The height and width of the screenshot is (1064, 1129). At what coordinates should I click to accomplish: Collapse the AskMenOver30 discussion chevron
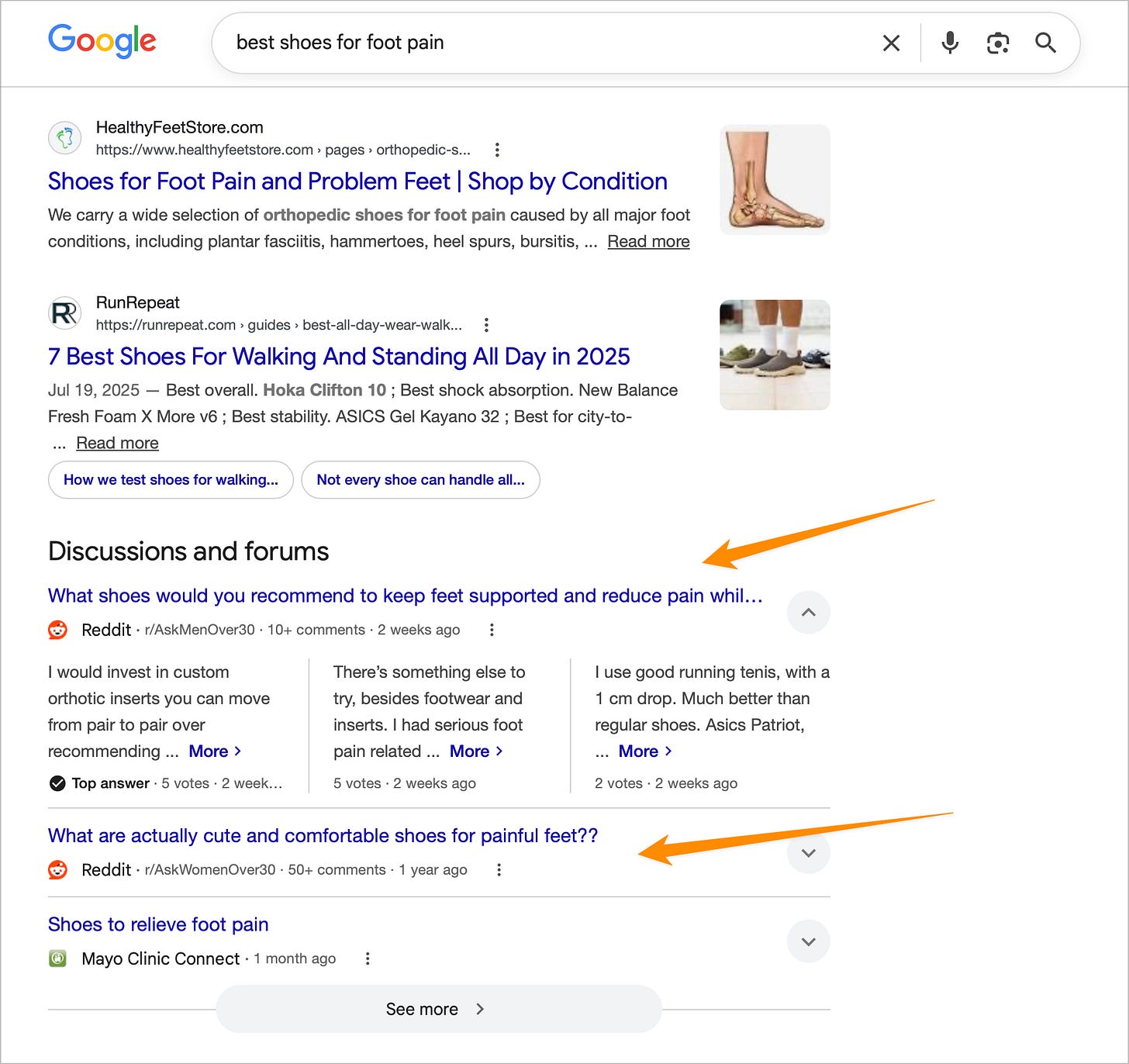[x=808, y=613]
